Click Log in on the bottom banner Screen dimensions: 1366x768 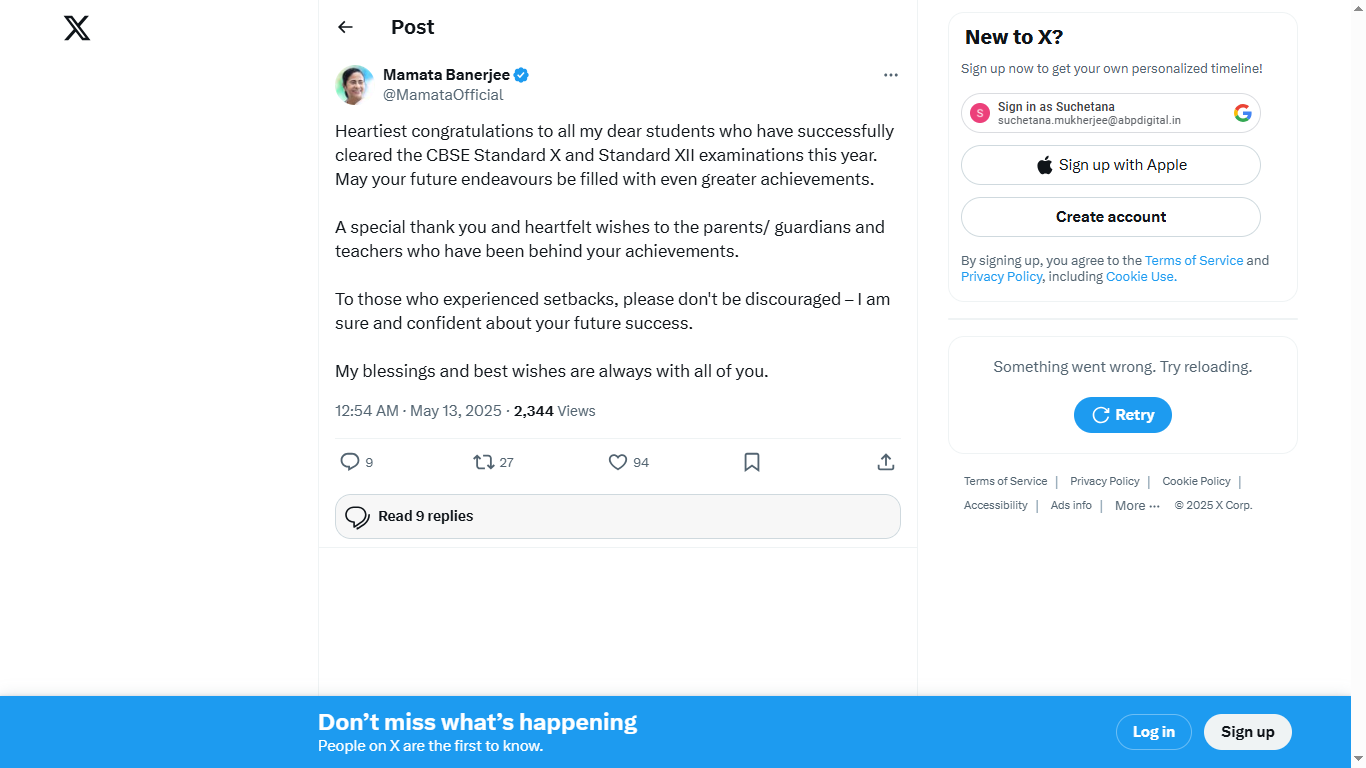[1153, 732]
